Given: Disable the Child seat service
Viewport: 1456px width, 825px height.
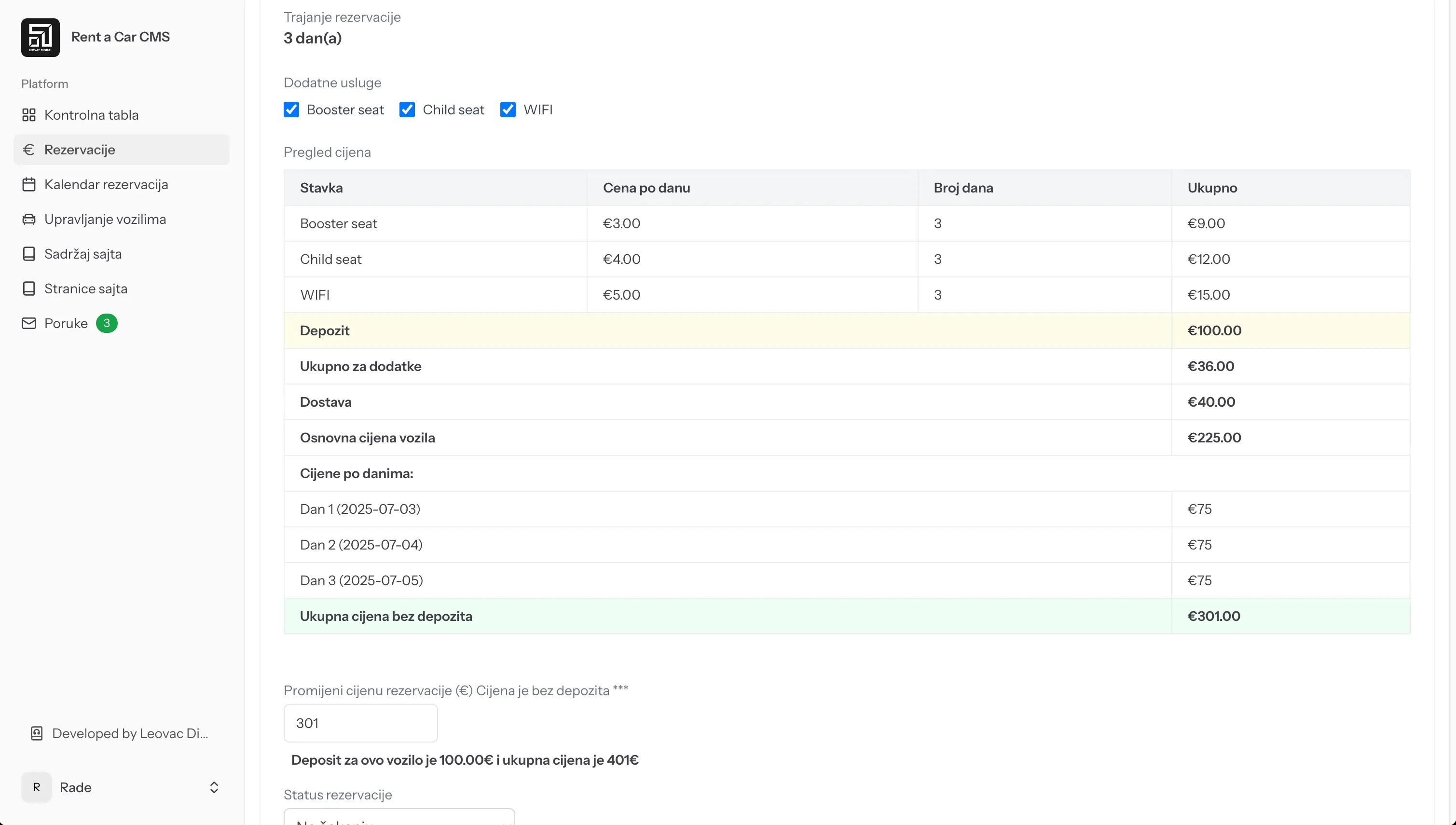Looking at the screenshot, I should 407,110.
